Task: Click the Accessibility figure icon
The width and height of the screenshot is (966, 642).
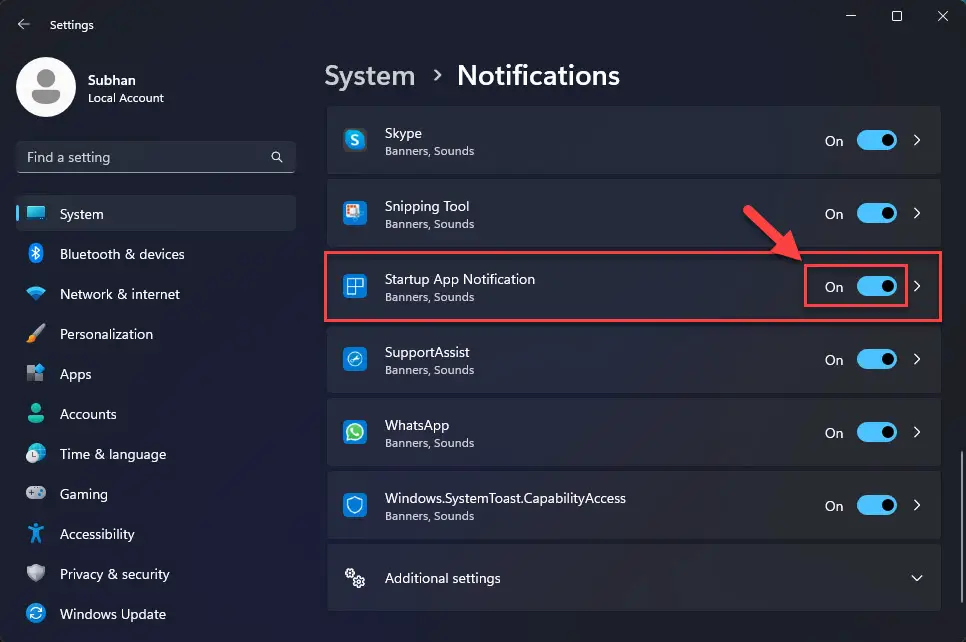Action: (x=36, y=534)
